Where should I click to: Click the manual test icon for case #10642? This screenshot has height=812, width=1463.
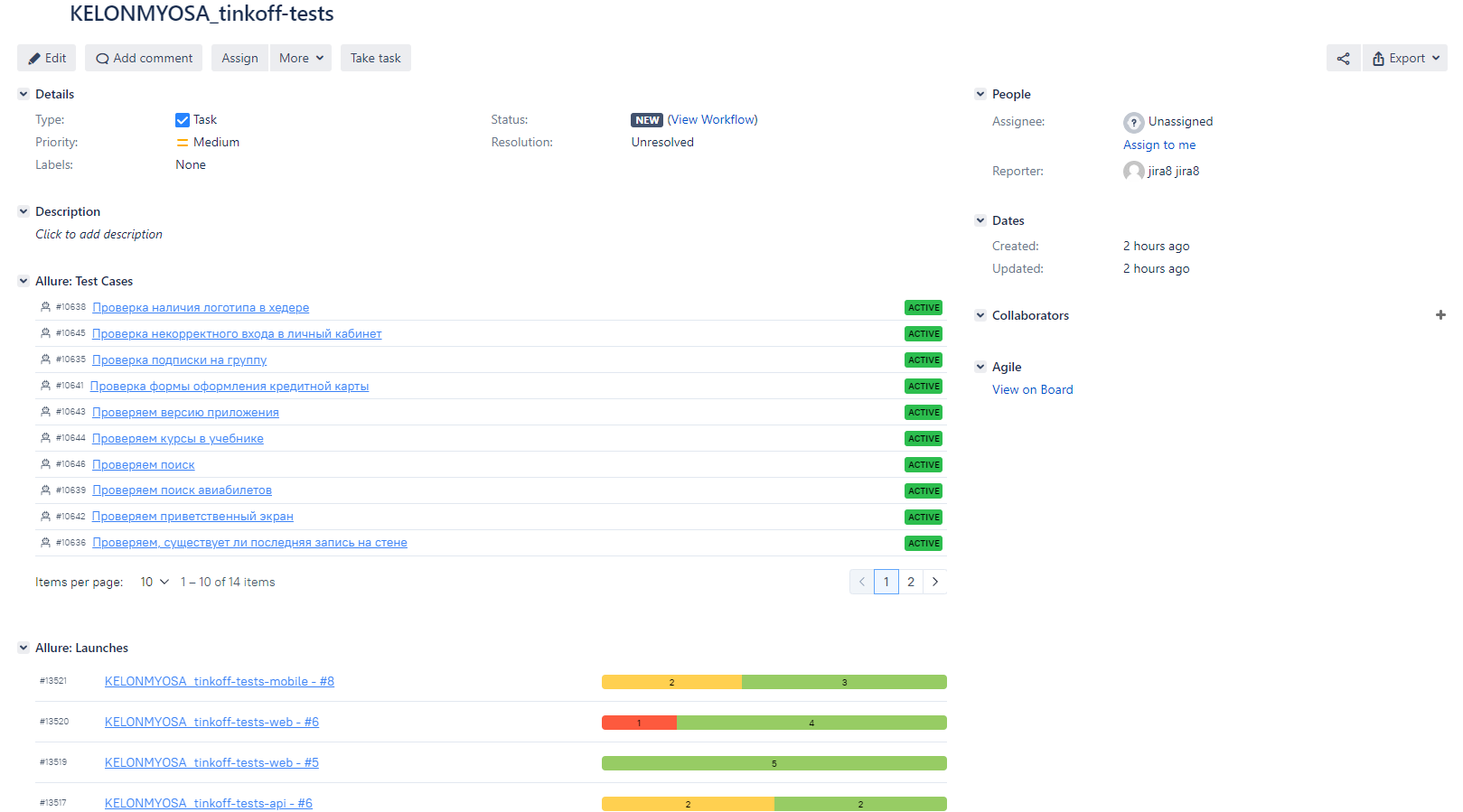point(45,517)
